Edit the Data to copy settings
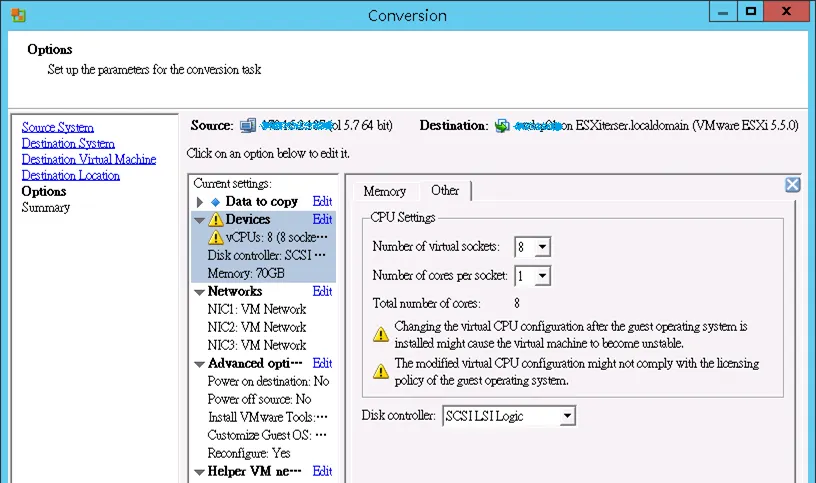 tap(322, 201)
